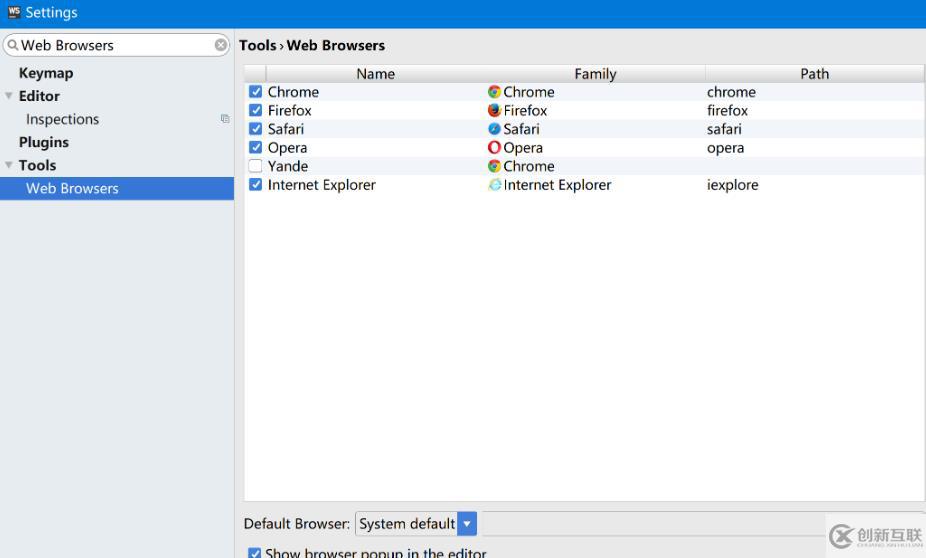This screenshot has width=926, height=558.
Task: Click Tools in the breadcrumb
Action: pos(257,45)
